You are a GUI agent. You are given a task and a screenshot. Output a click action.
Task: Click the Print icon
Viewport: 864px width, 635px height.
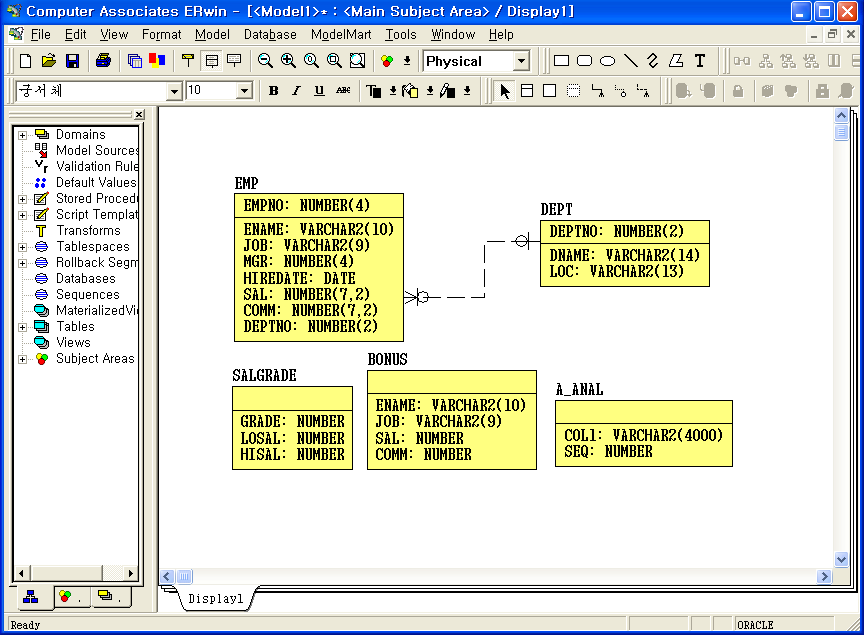tap(103, 61)
